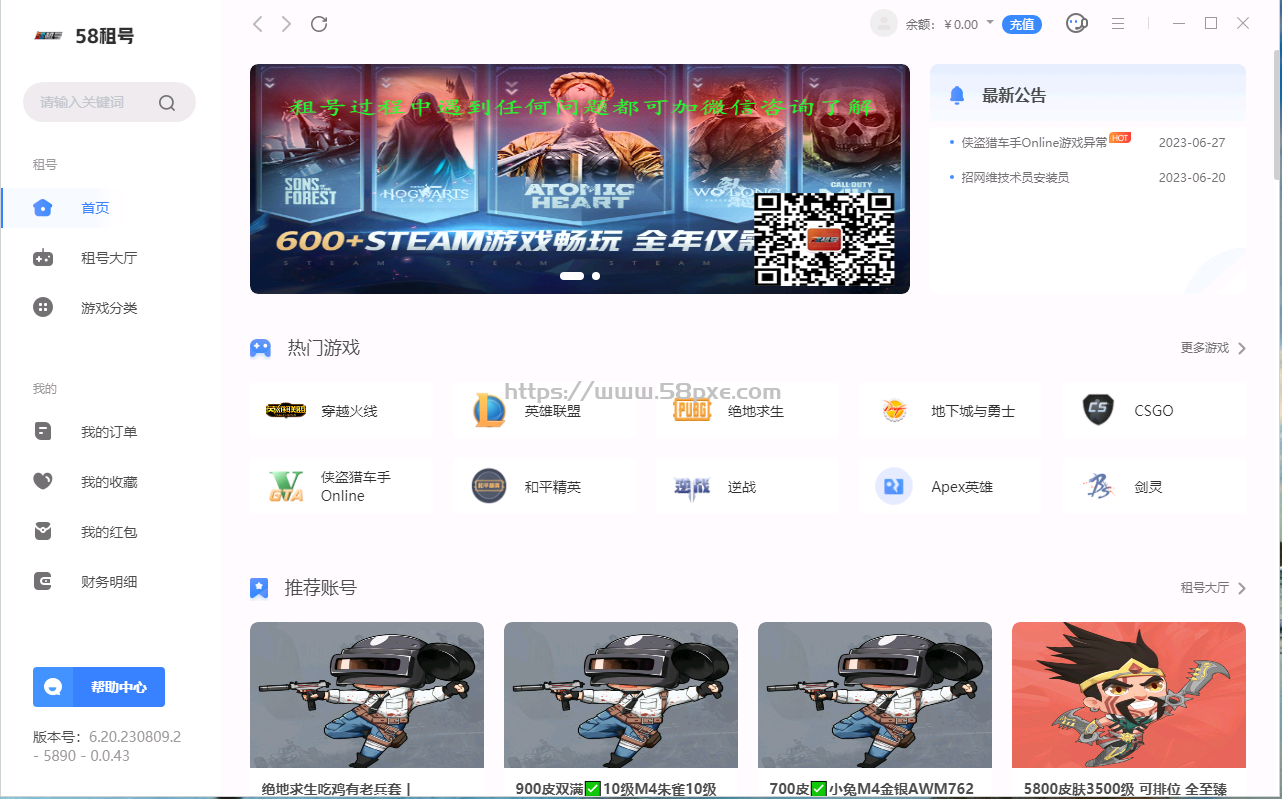Click the 热门游戏 gamepad icon
The image size is (1282, 799).
[x=260, y=348]
